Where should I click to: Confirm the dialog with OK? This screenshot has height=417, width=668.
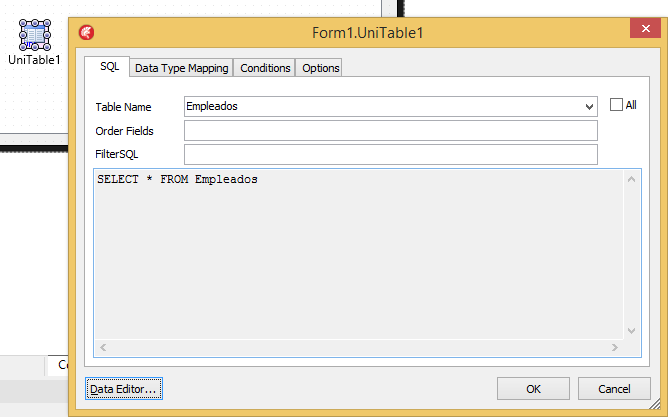point(533,388)
